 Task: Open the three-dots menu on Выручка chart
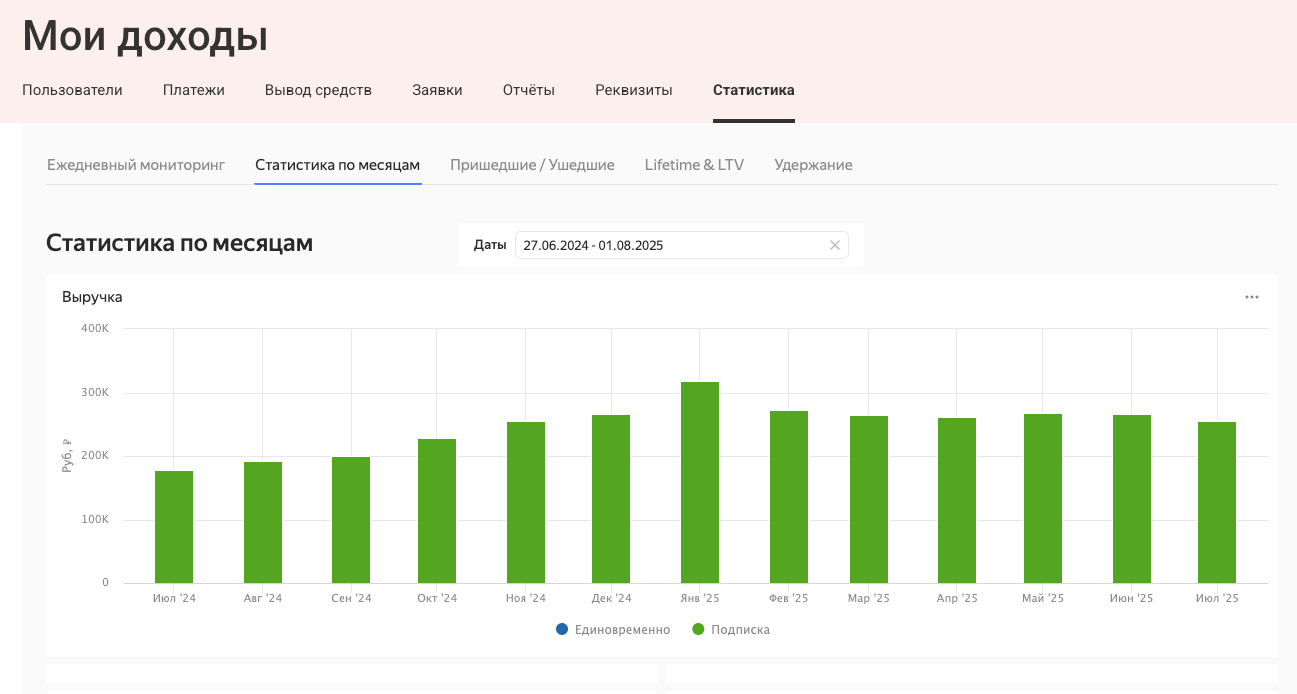pos(1251,297)
